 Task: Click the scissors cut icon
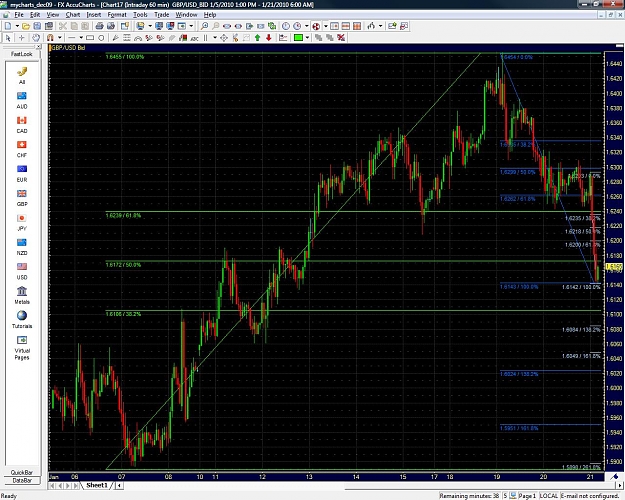click(63, 26)
